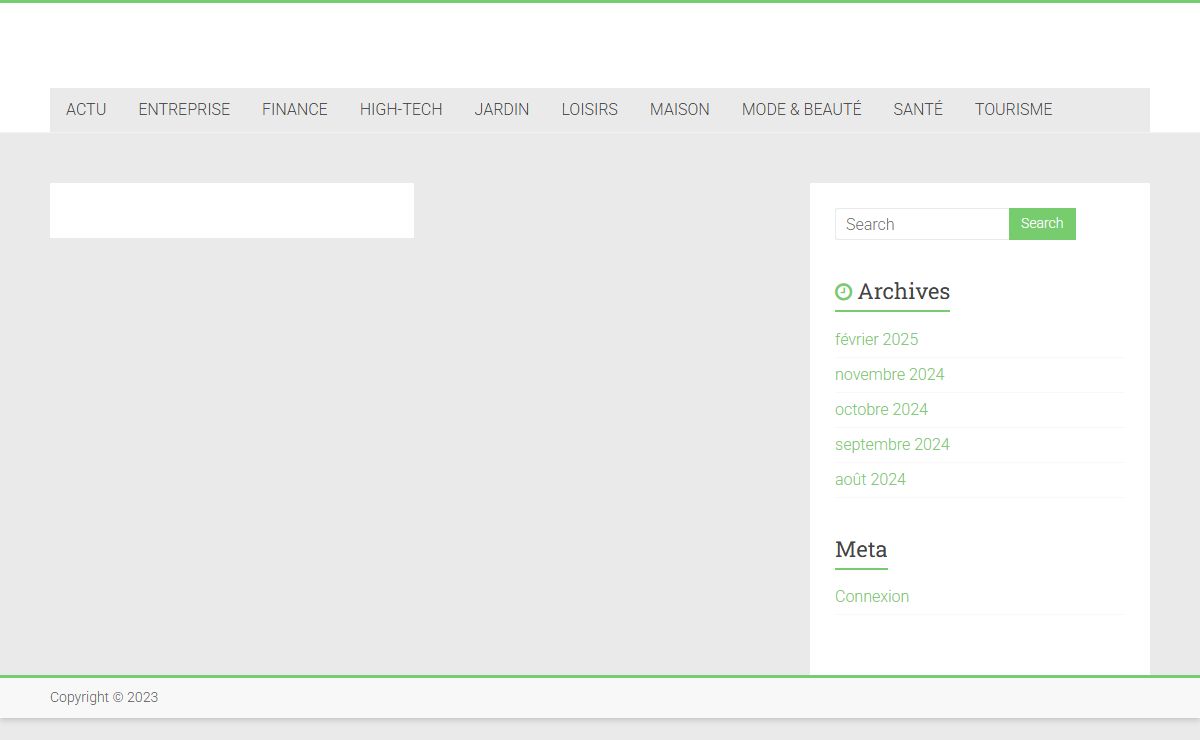View the novembre 2024 archive link
The height and width of the screenshot is (740, 1200).
pos(889,375)
